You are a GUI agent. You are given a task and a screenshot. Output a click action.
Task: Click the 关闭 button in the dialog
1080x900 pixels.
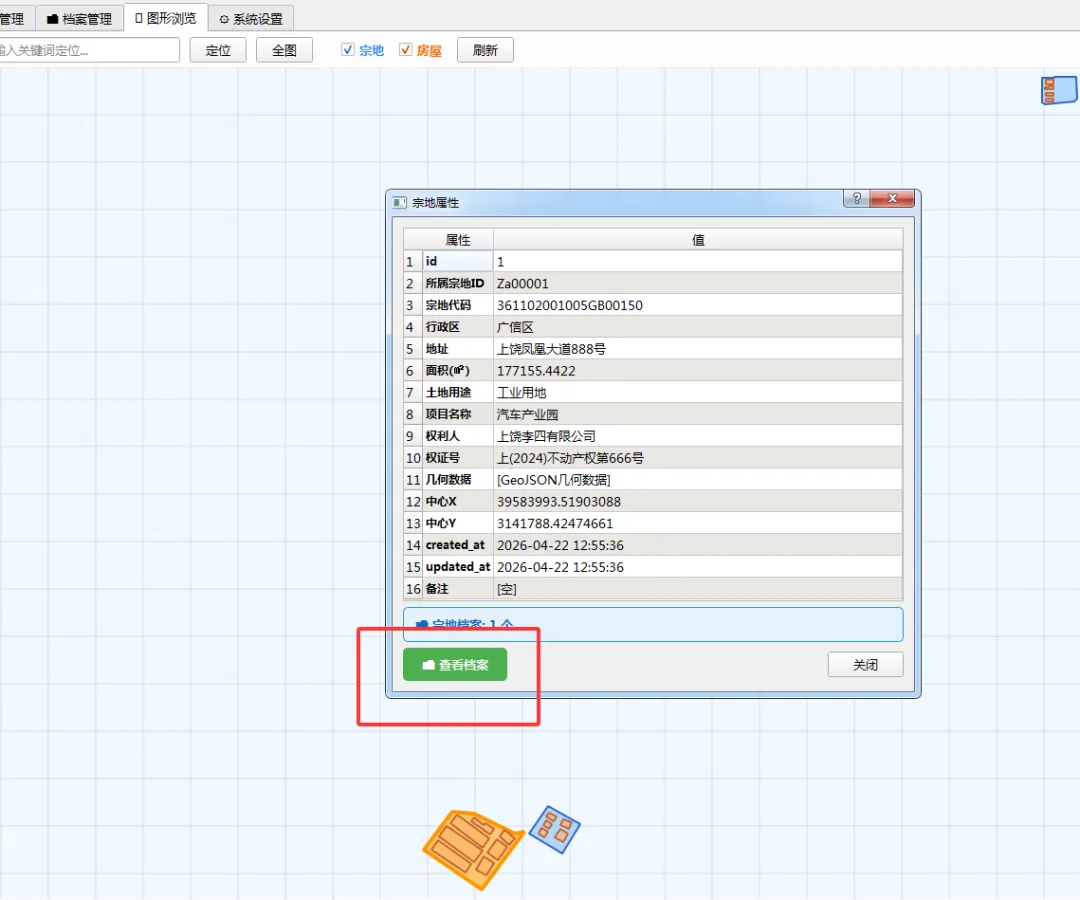[x=865, y=664]
